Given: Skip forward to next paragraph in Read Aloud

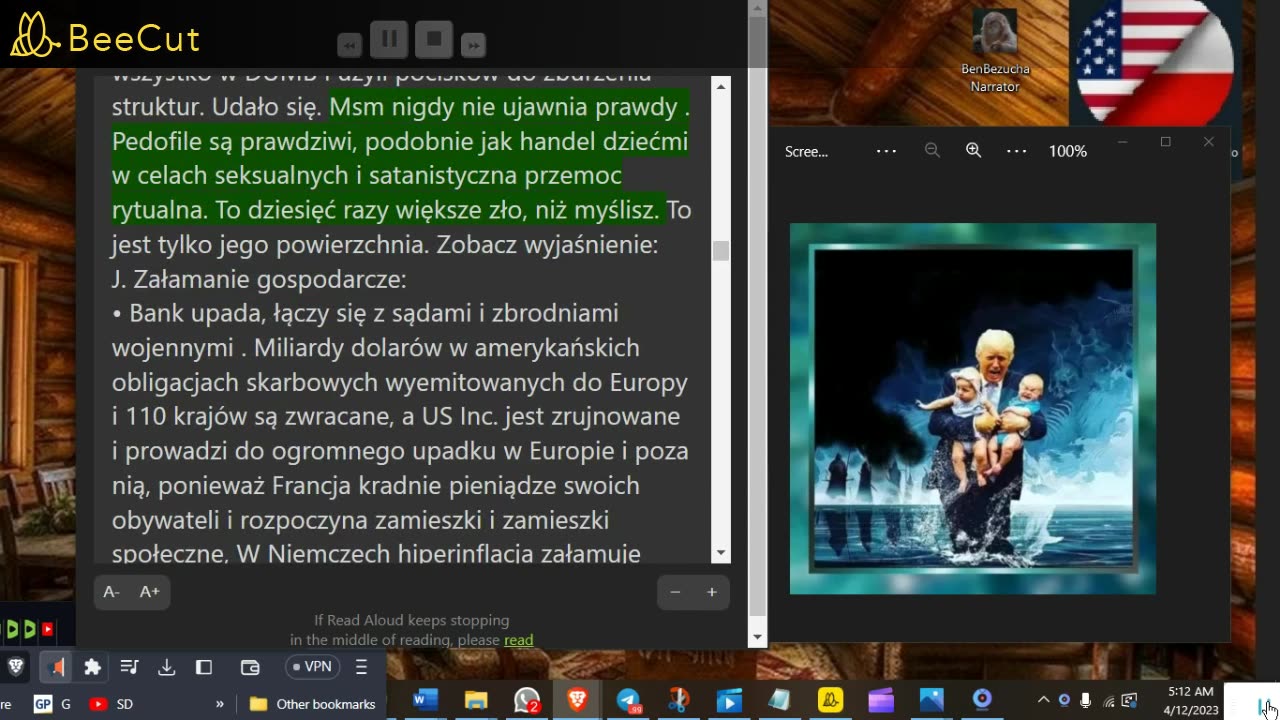Looking at the screenshot, I should 474,45.
